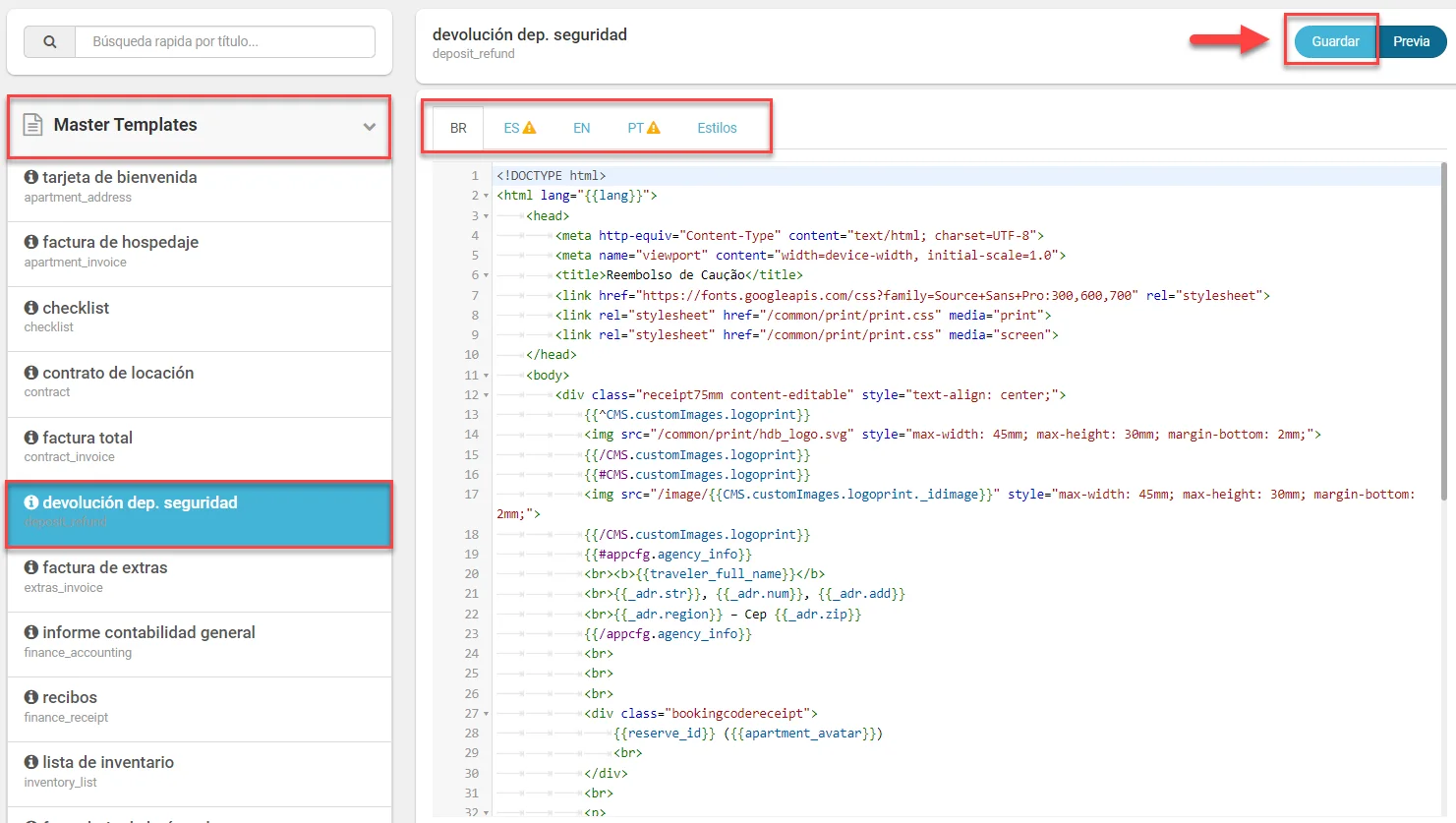Select the recibos template
The width and height of the screenshot is (1456, 823).
click(200, 708)
